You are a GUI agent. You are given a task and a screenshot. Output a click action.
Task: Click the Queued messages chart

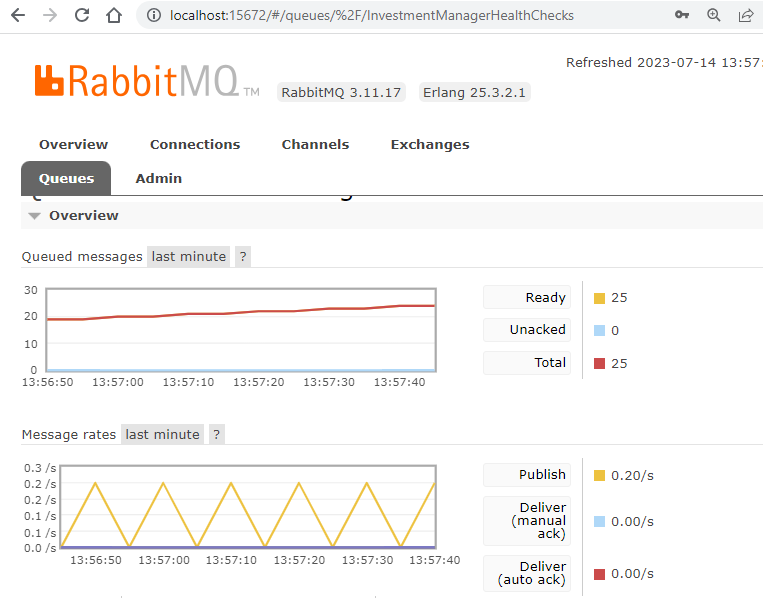pos(241,330)
